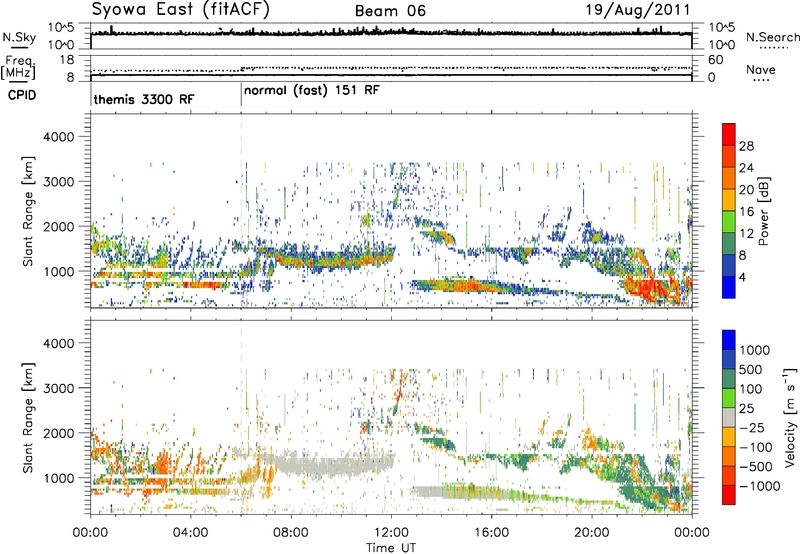Click the 'Freq. [MHz]' axis label
800x554 pixels.
[19, 67]
